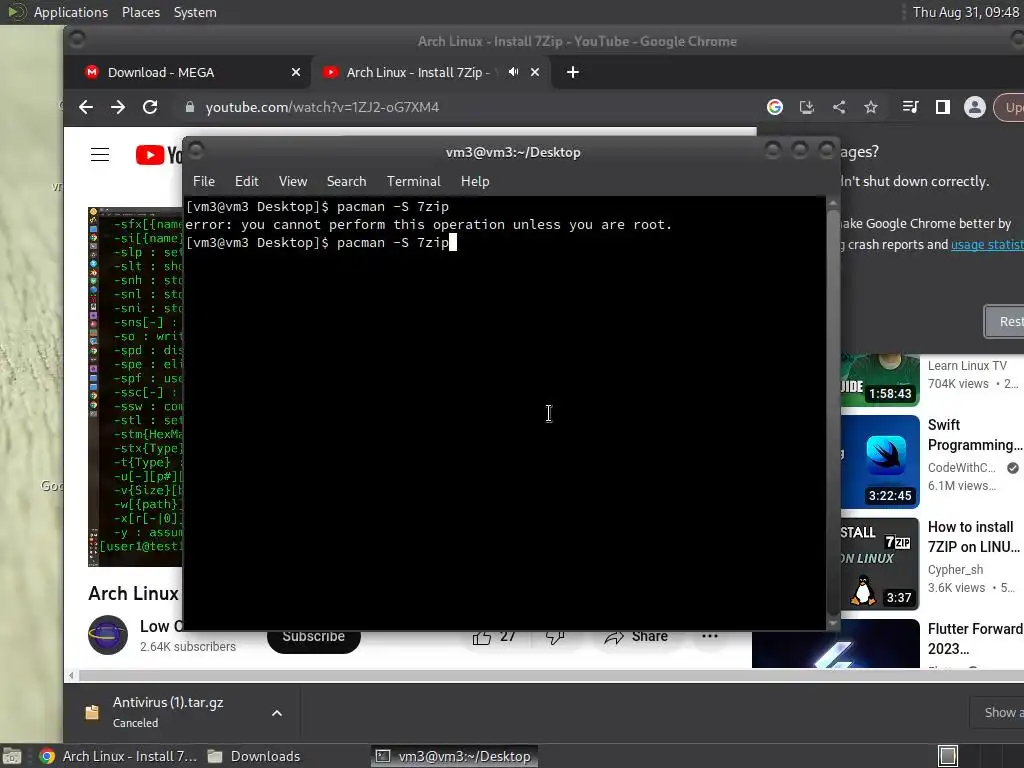This screenshot has width=1024, height=768.
Task: Click Show all downloads button
Action: [x=997, y=712]
